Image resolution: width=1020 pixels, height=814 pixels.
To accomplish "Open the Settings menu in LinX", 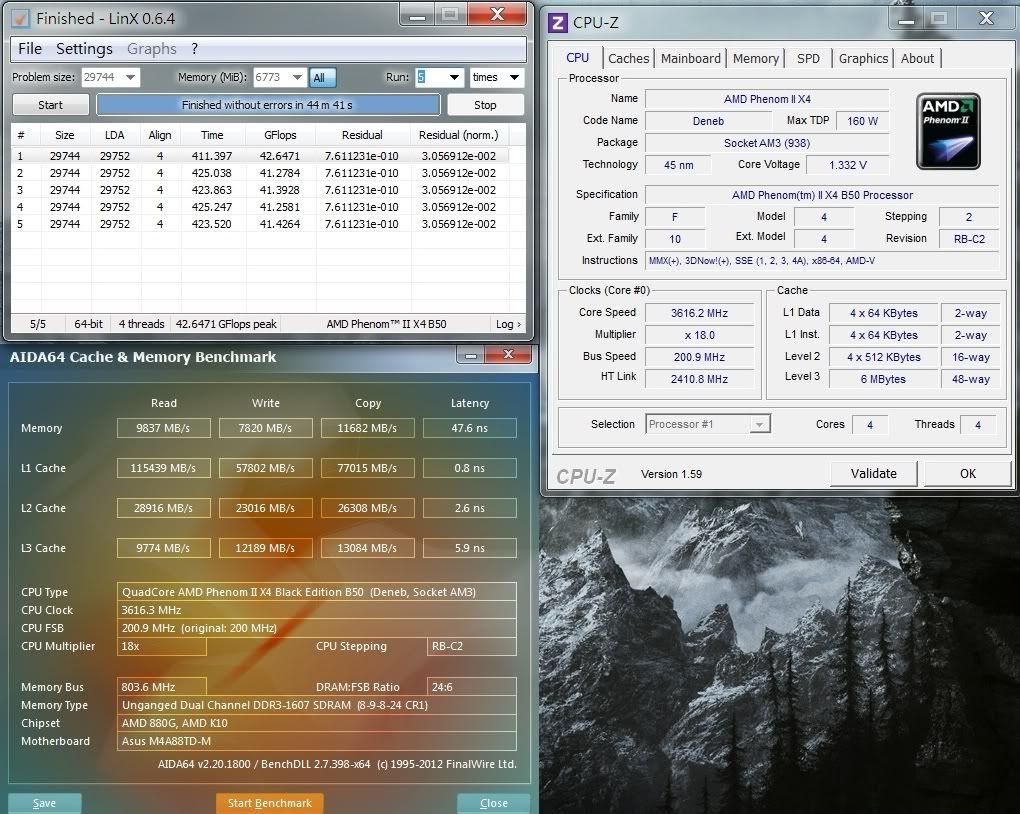I will tap(84, 49).
